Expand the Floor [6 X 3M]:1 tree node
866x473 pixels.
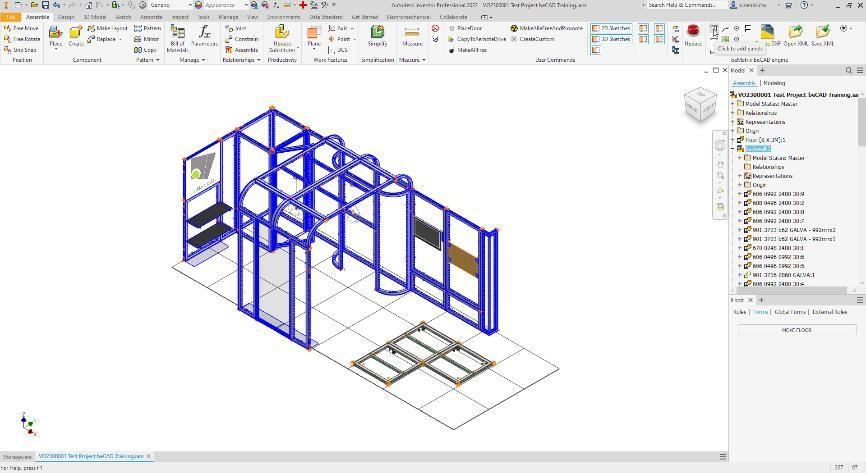pyautogui.click(x=733, y=140)
